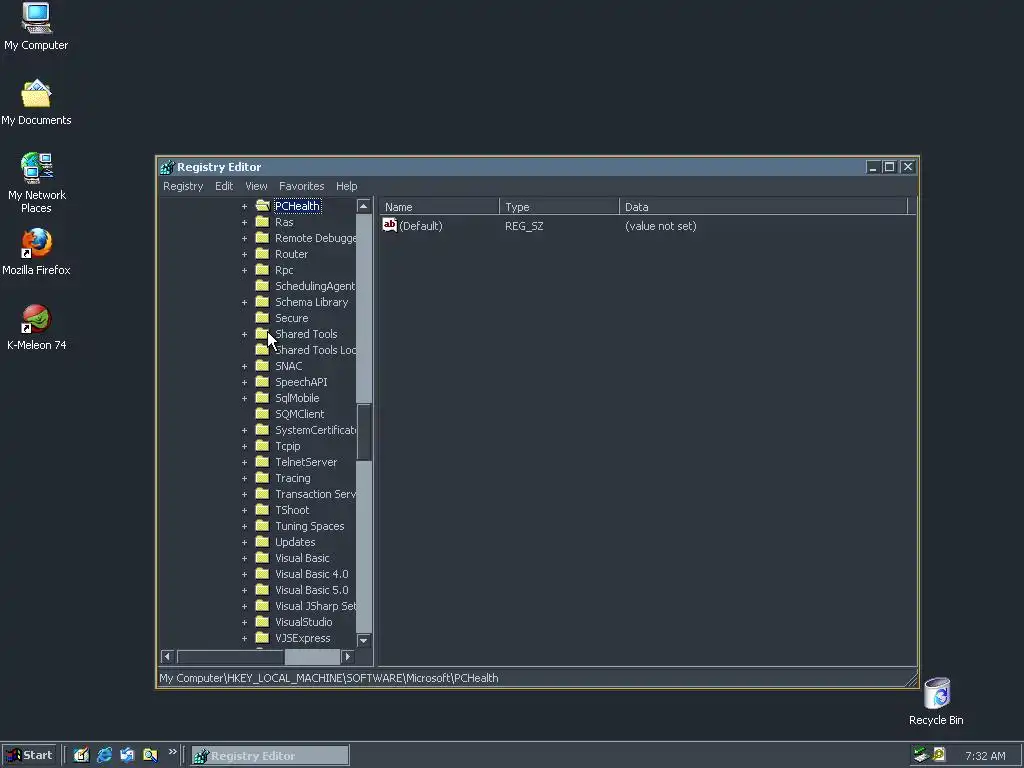Select the SystemCertificates key

315,430
